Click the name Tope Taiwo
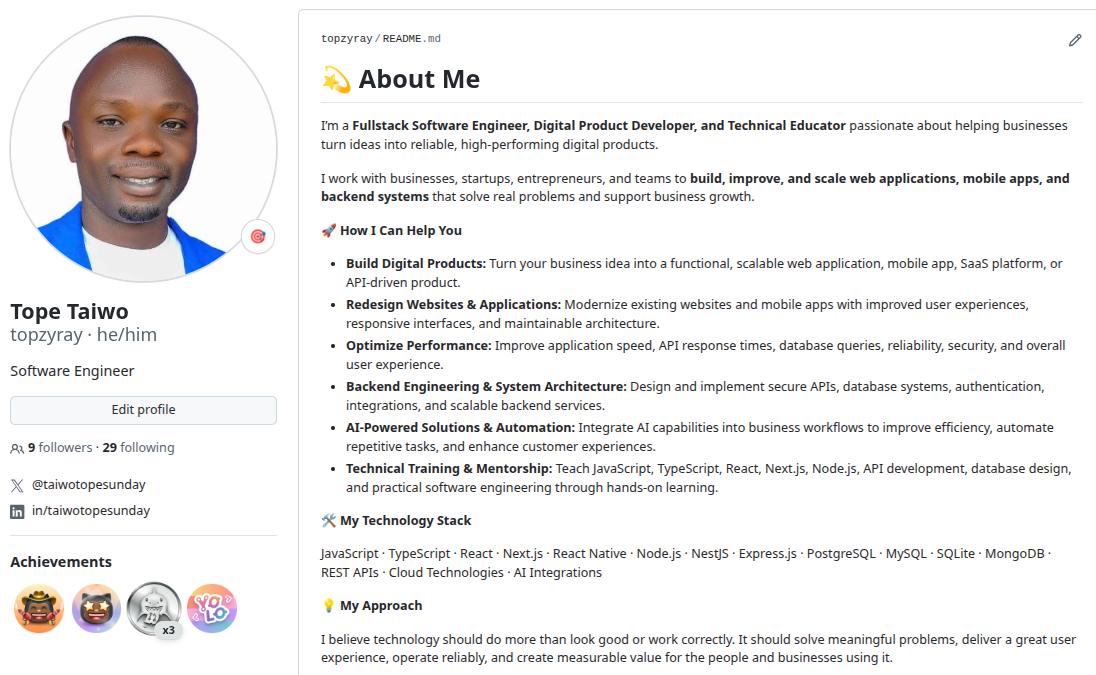This screenshot has width=1096, height=675. pos(69,312)
